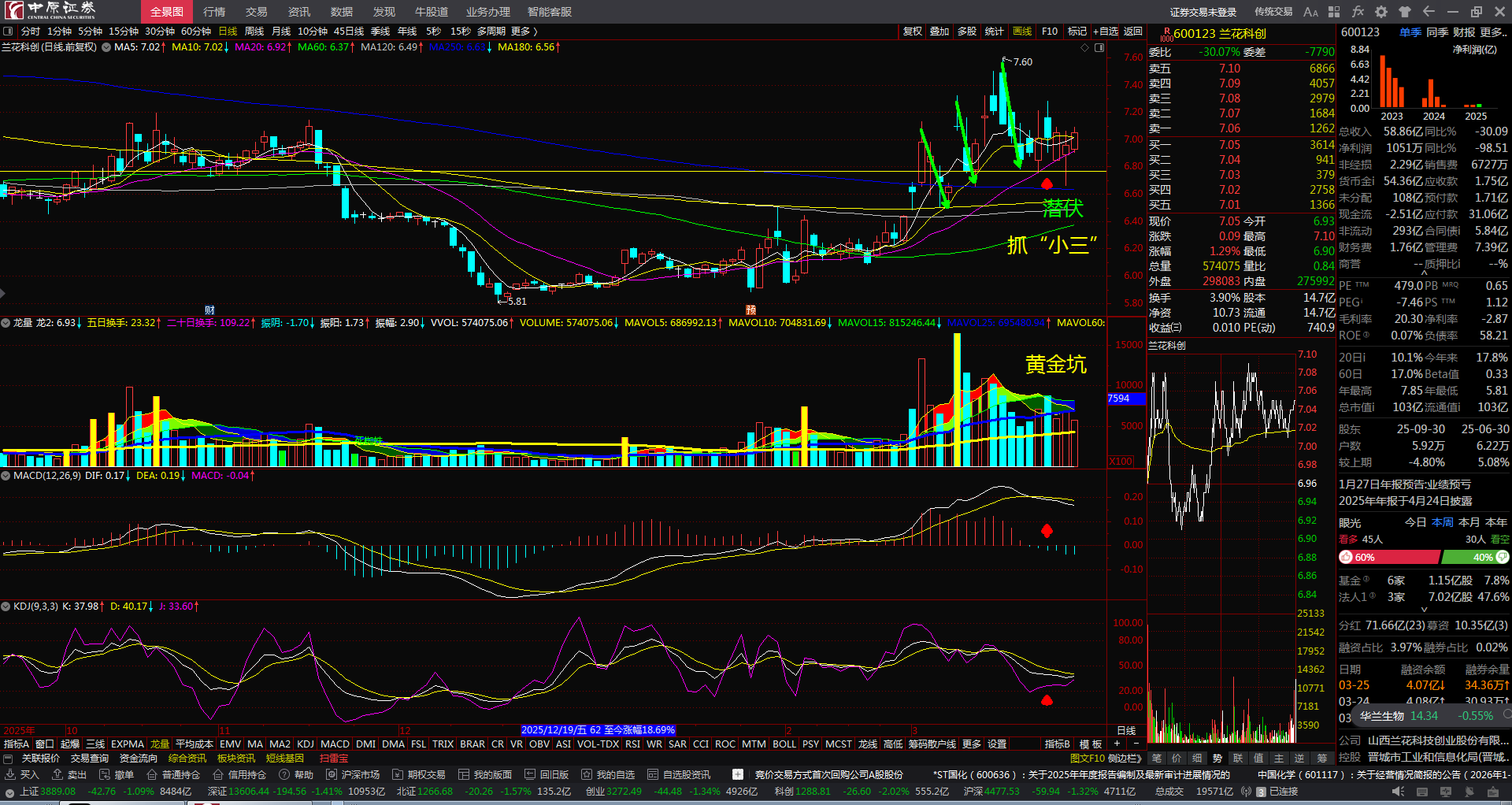Open 我的版面 layout icon

pyautogui.click(x=464, y=774)
